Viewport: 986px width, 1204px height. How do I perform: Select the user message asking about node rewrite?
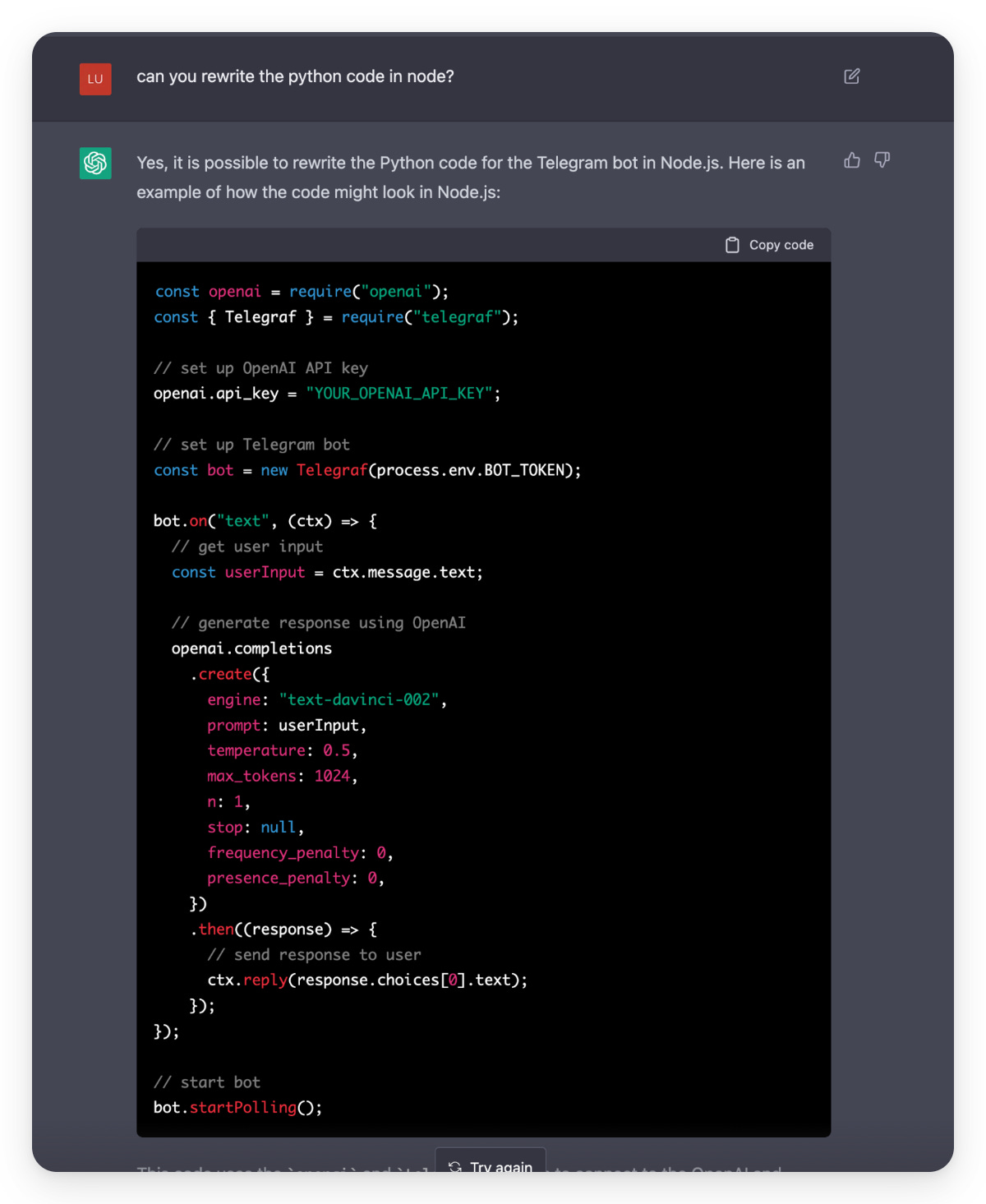(x=295, y=76)
